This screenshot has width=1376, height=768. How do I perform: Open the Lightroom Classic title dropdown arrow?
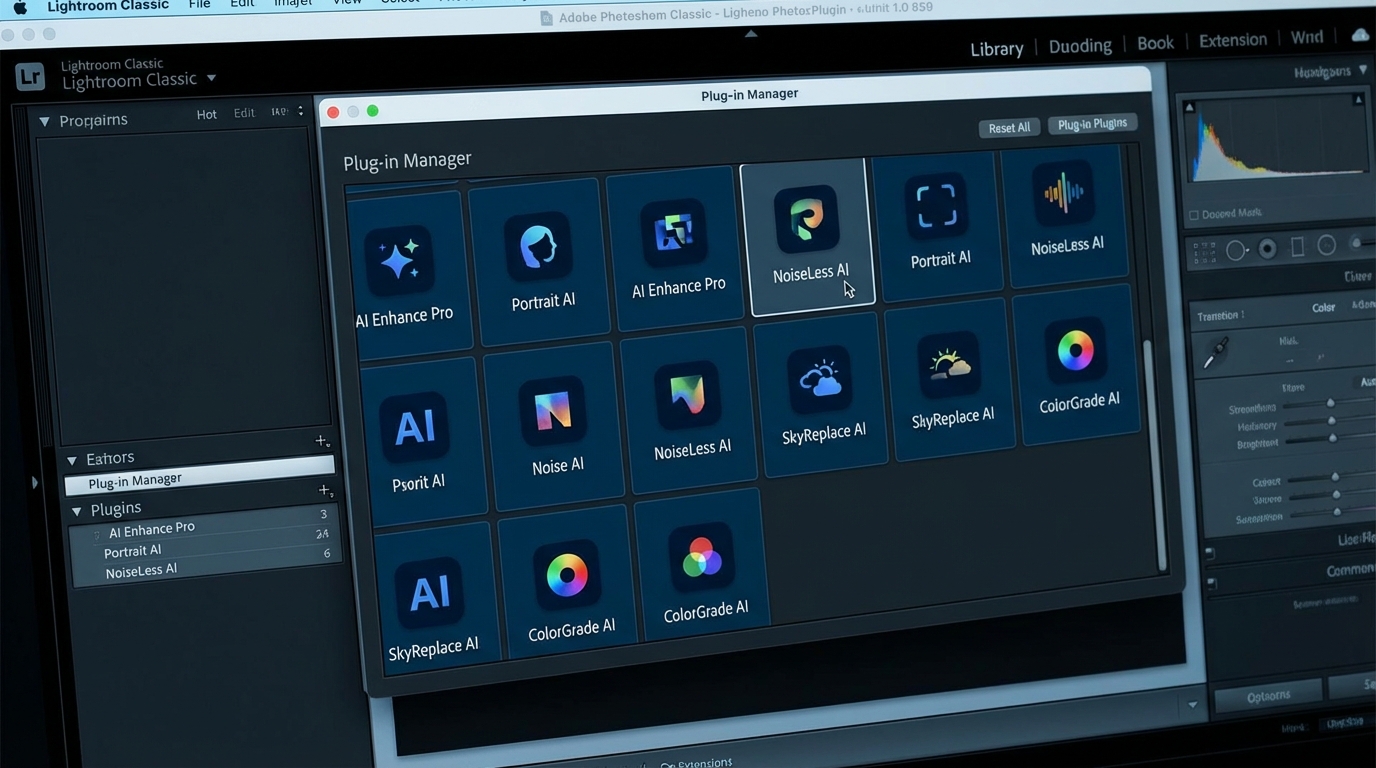point(211,79)
